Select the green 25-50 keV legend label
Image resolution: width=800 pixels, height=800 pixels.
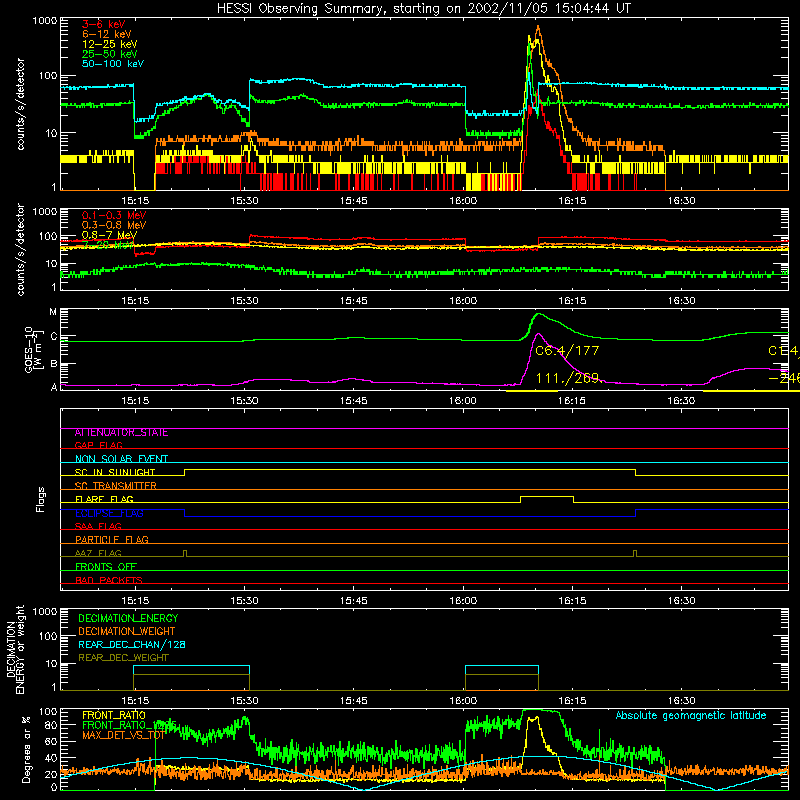(109, 54)
